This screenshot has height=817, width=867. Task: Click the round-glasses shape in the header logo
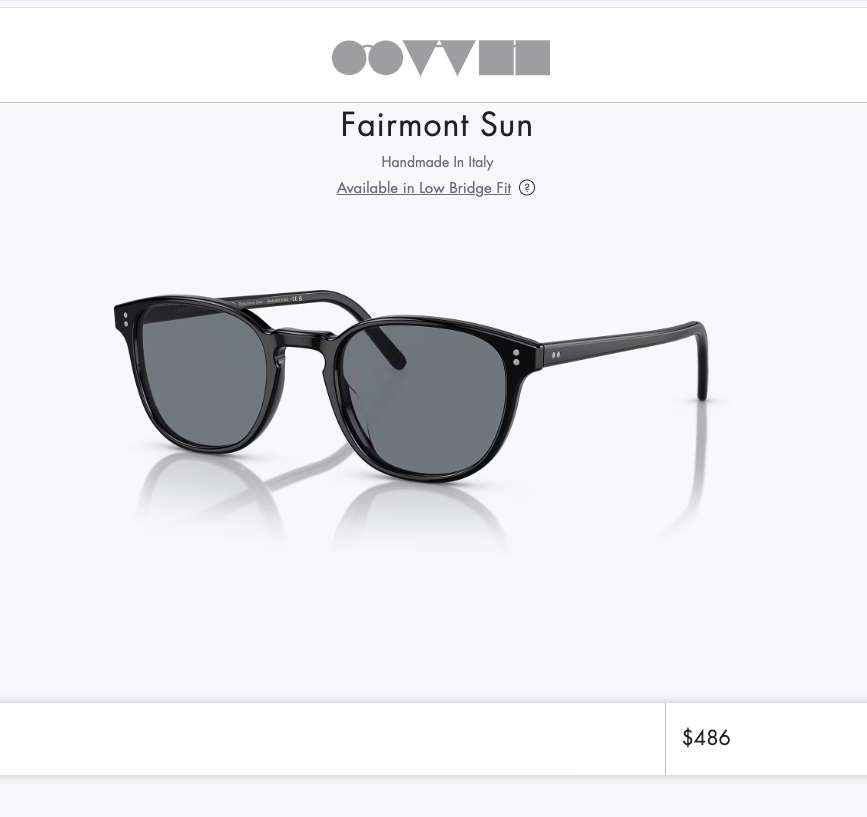click(x=367, y=58)
